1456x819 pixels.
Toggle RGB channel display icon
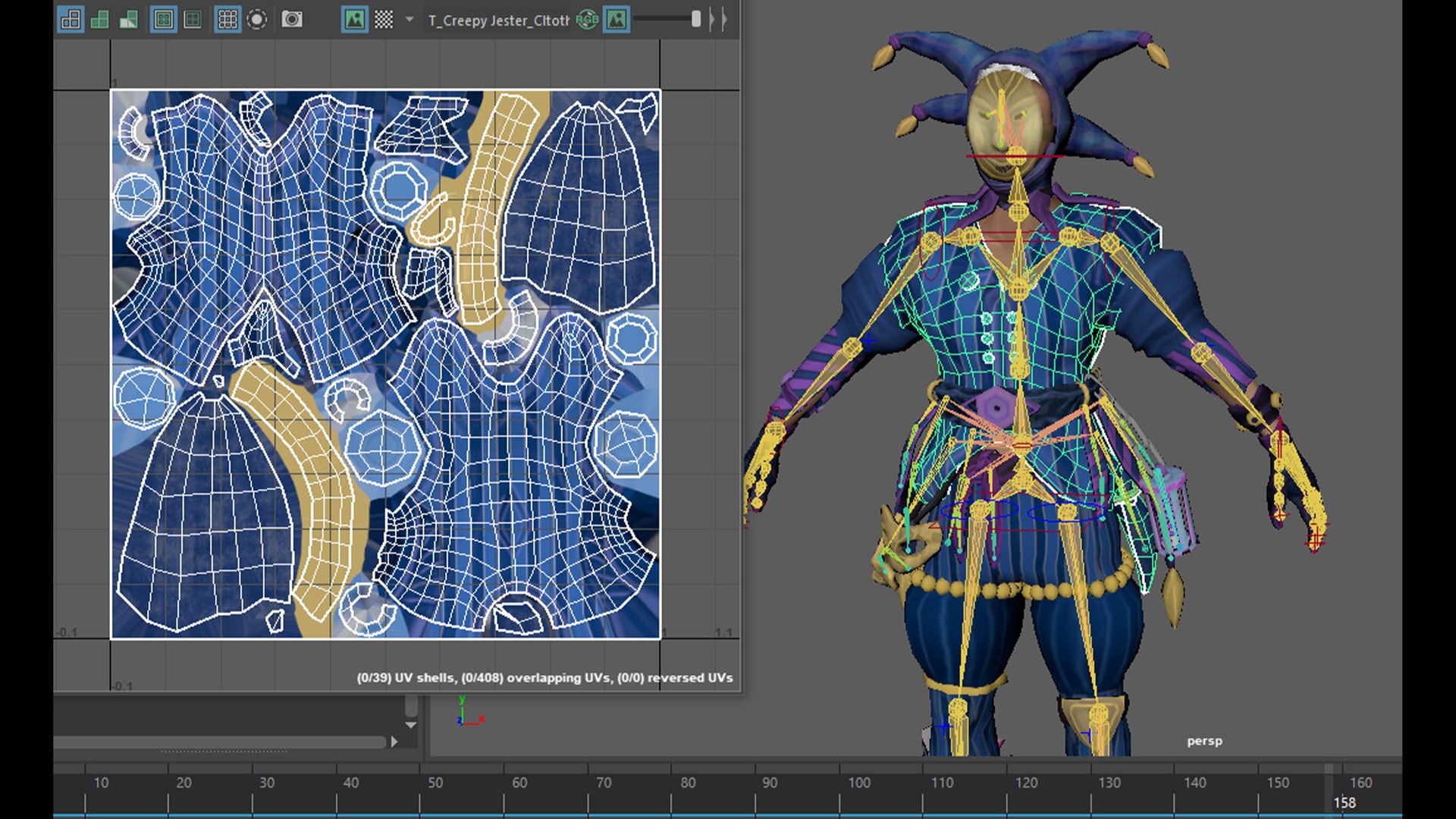point(587,20)
